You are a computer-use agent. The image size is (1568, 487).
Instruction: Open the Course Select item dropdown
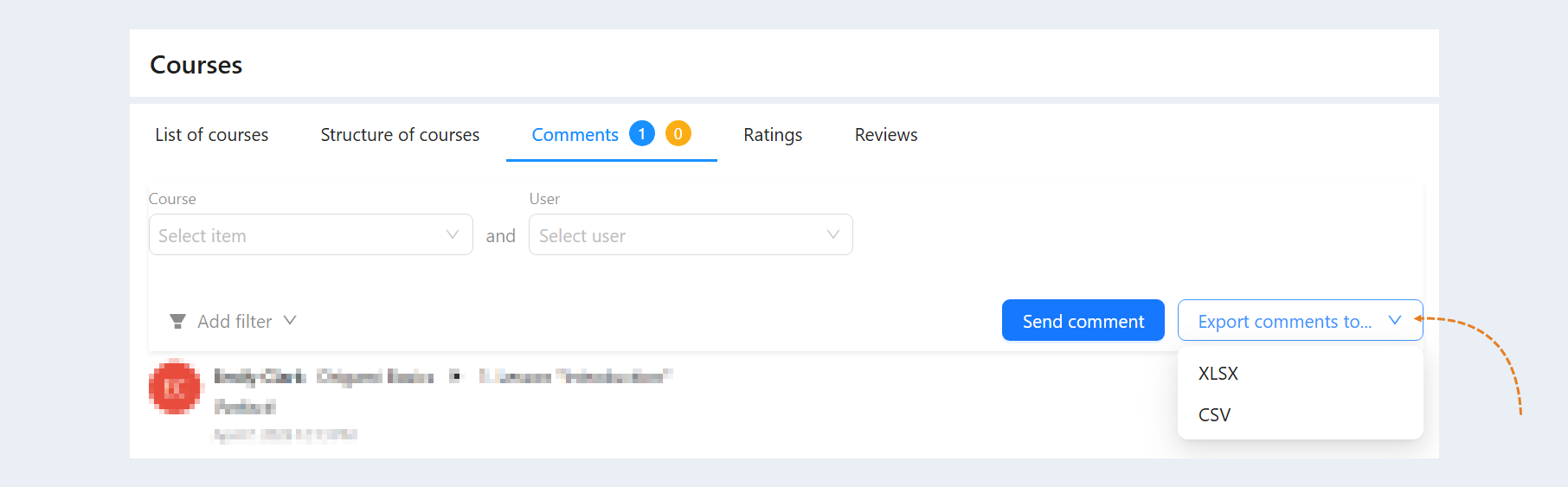coord(311,234)
